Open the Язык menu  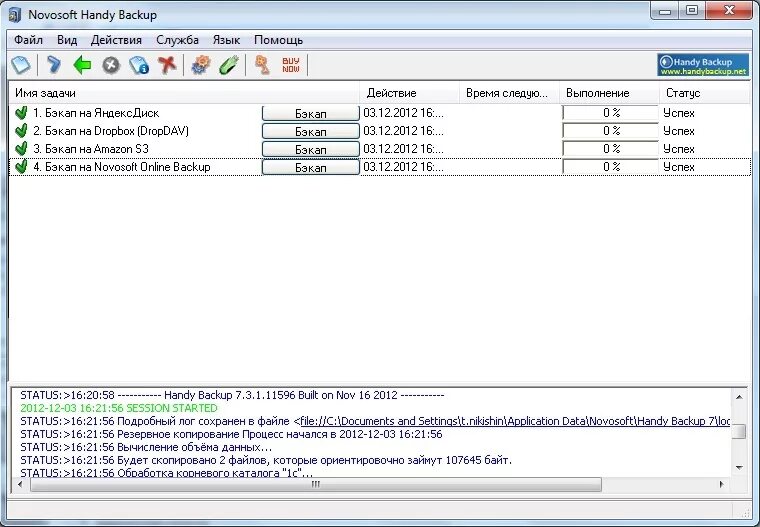pyautogui.click(x=226, y=40)
